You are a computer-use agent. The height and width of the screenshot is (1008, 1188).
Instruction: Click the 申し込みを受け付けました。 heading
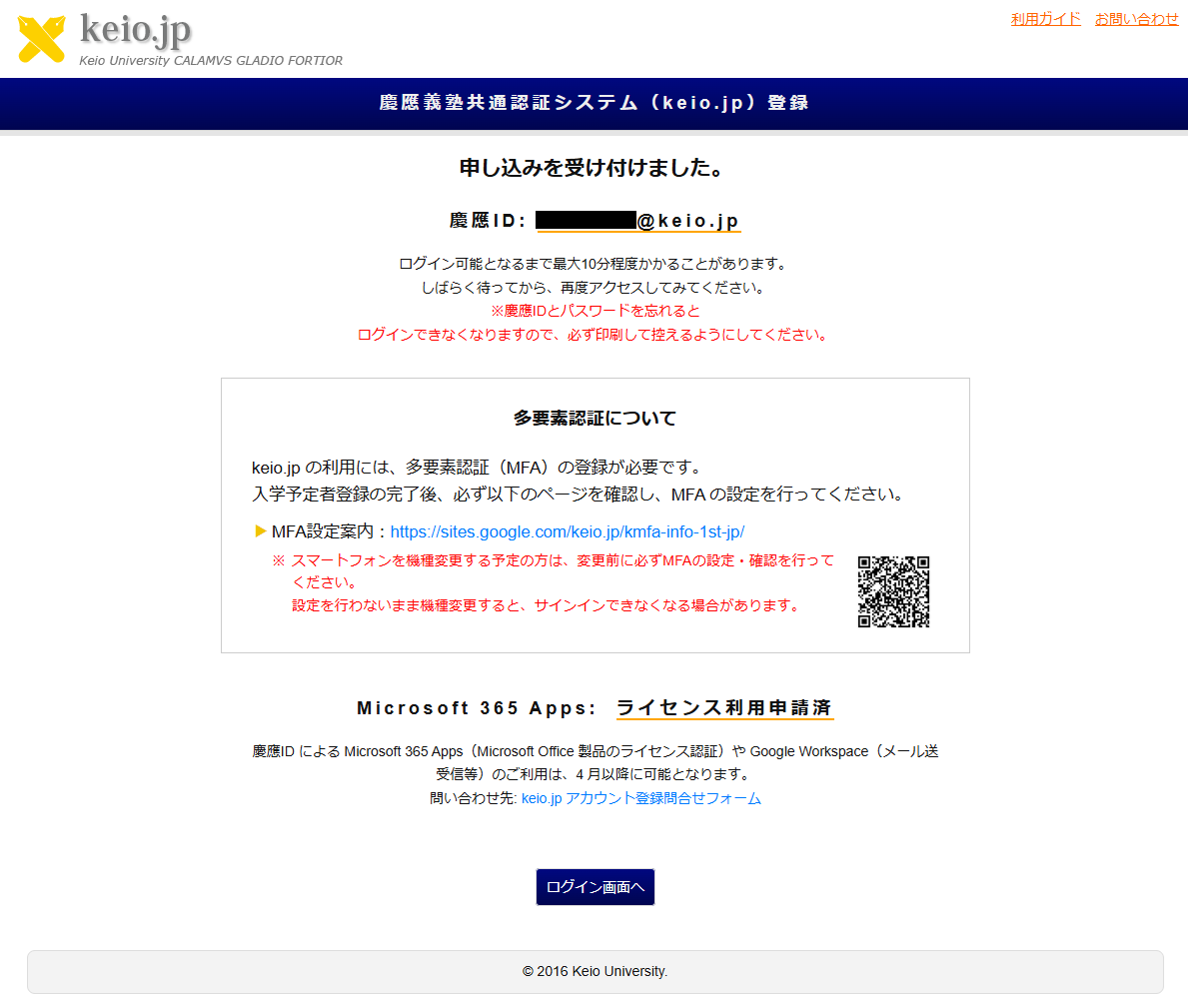[x=594, y=168]
